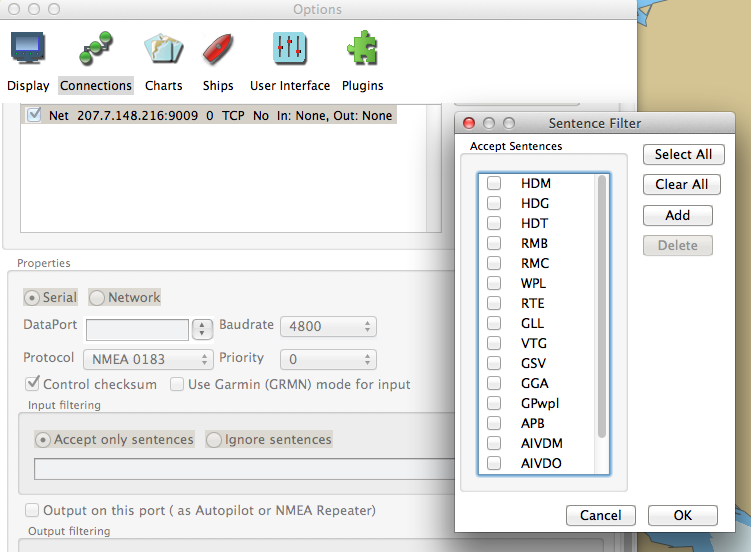The height and width of the screenshot is (552, 751).
Task: Toggle the Net 207.7.148.216:9009 connection checkbox
Action: [x=34, y=115]
